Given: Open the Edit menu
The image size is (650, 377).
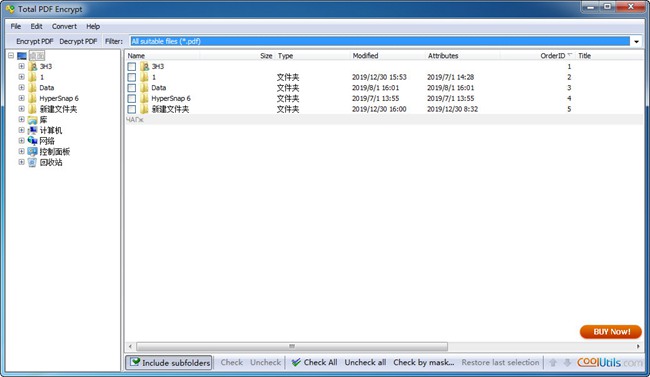Looking at the screenshot, I should [x=36, y=27].
